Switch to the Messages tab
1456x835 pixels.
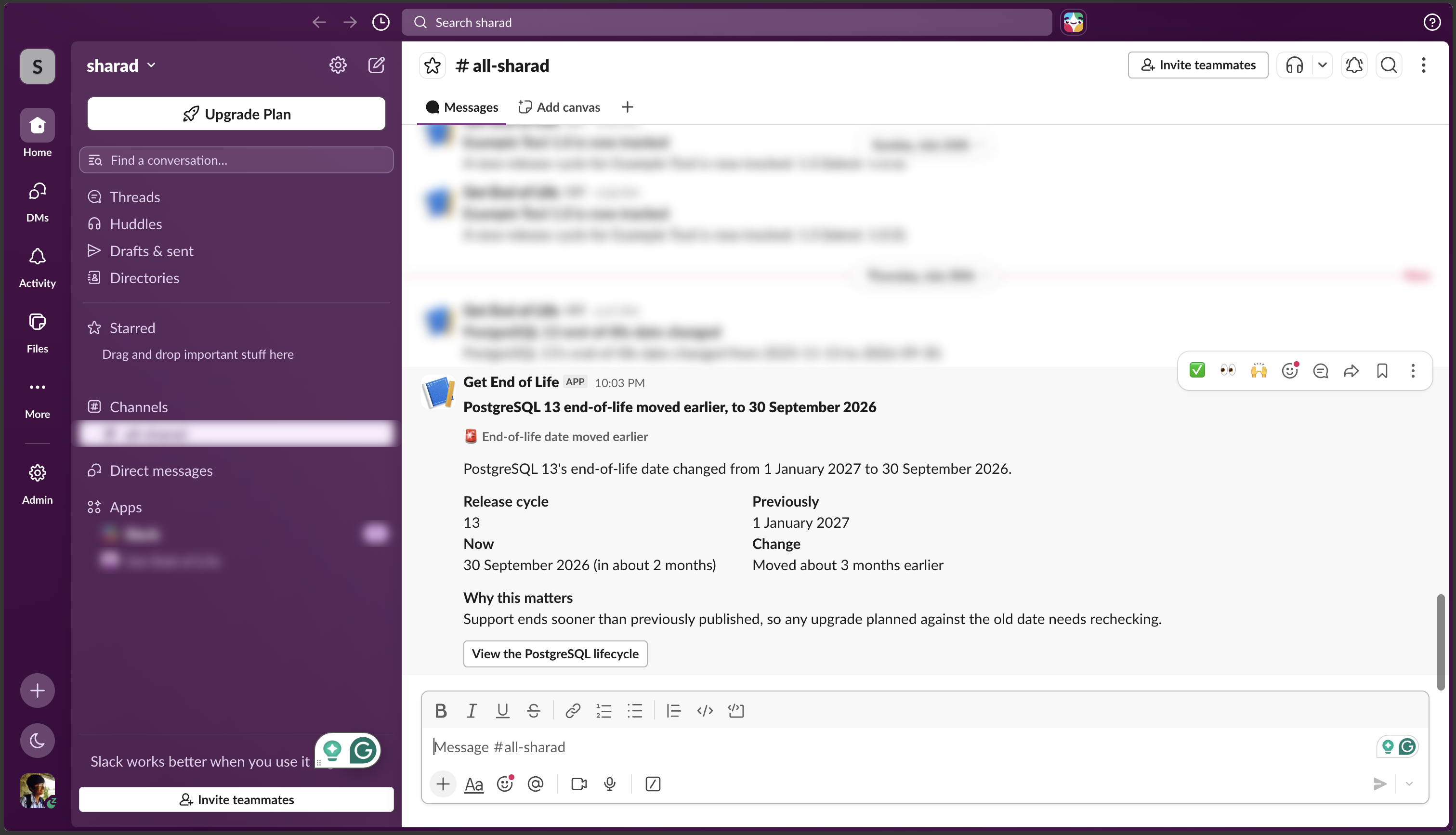coord(461,107)
